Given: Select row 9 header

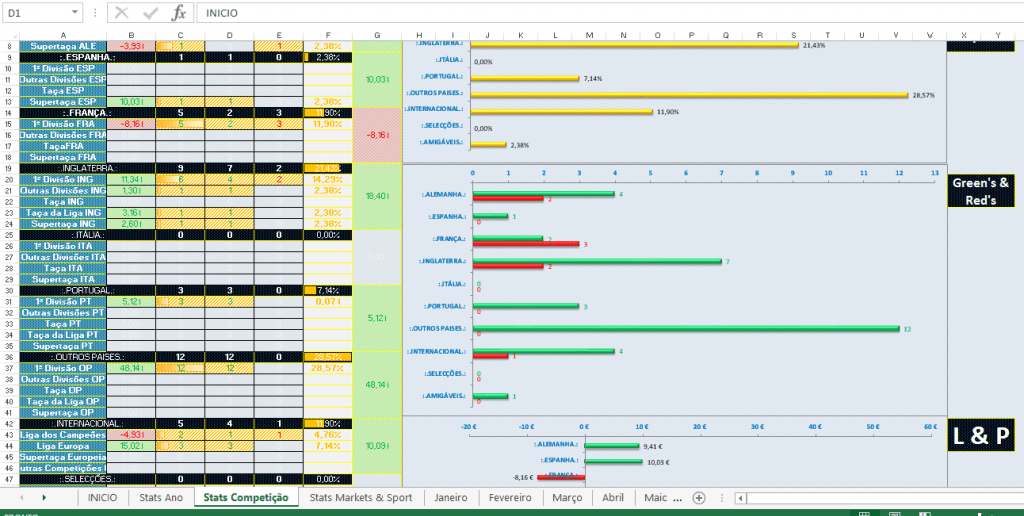Looking at the screenshot, I should (x=9, y=57).
